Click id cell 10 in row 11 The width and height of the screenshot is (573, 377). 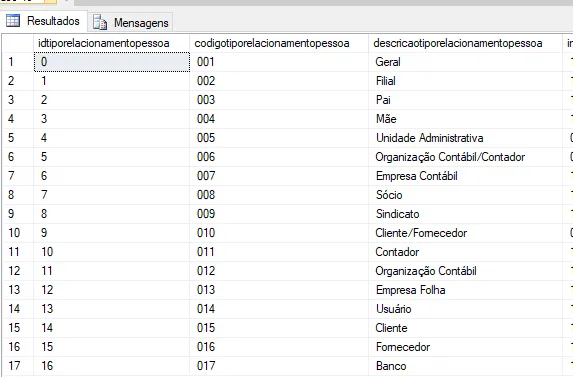point(111,252)
